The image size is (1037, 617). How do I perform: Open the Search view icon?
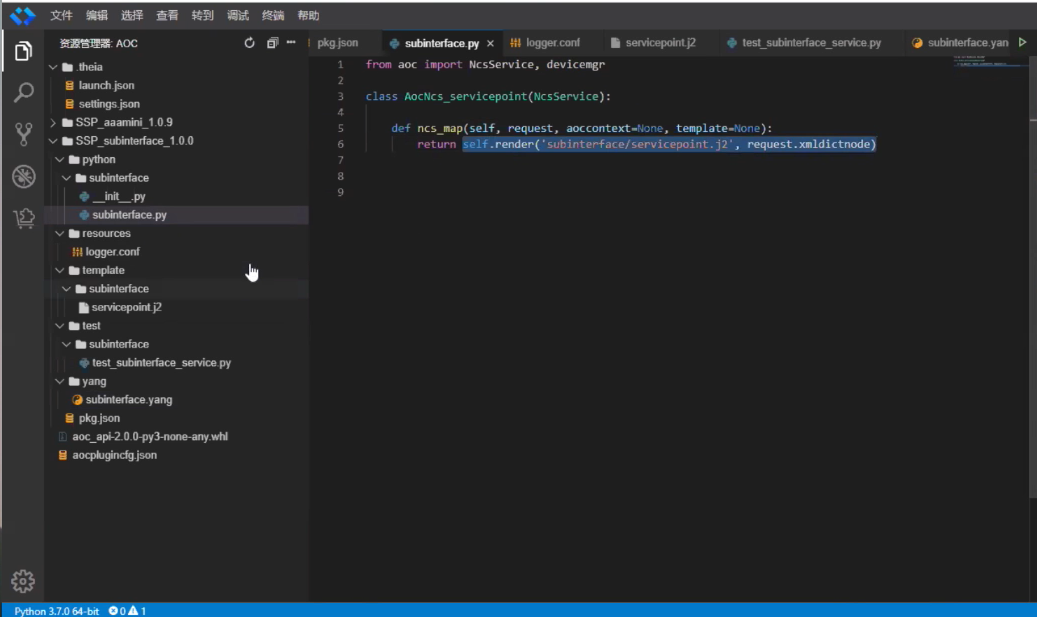pos(23,93)
